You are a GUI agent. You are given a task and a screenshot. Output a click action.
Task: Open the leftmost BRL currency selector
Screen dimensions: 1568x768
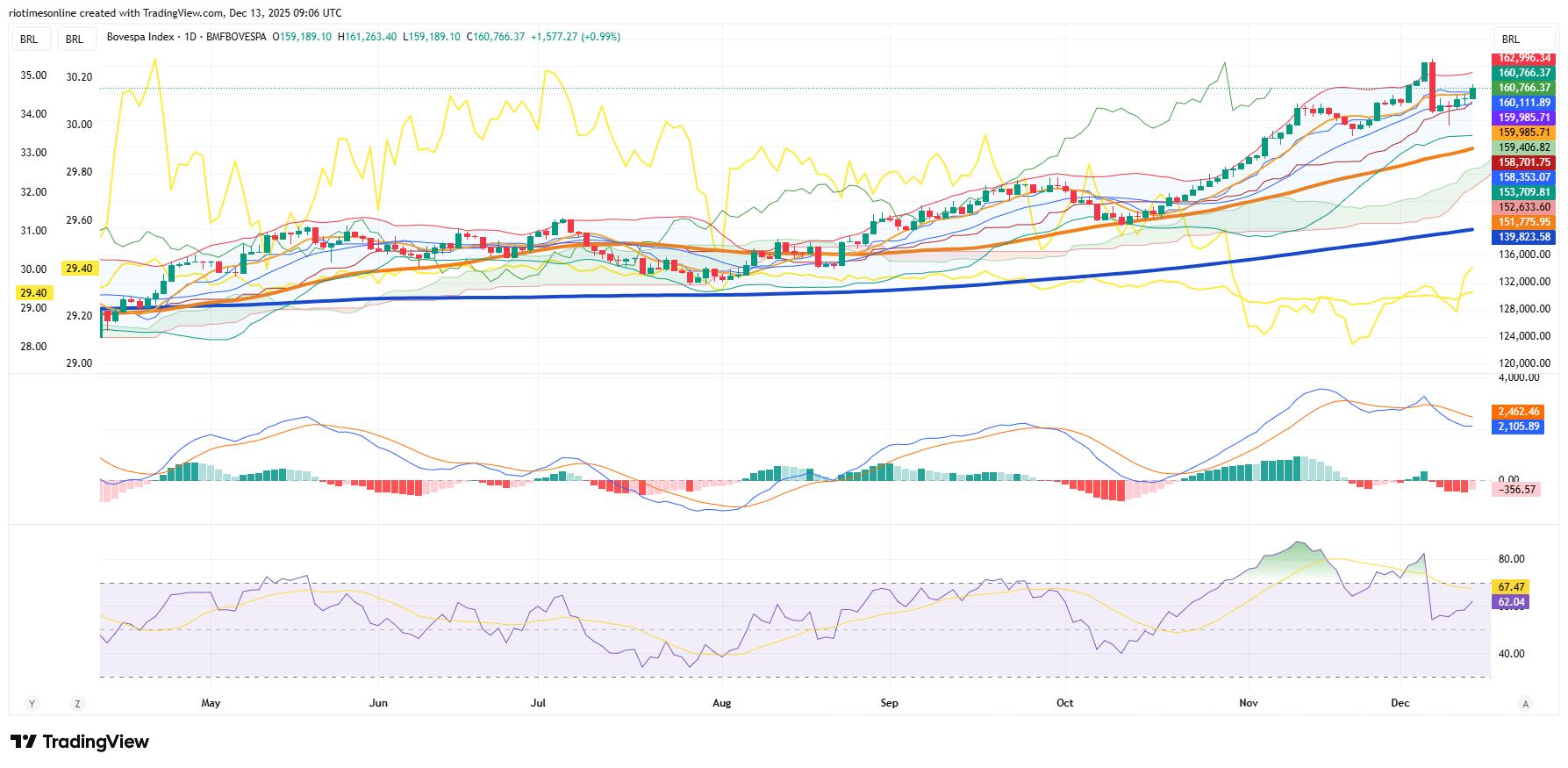tap(29, 39)
